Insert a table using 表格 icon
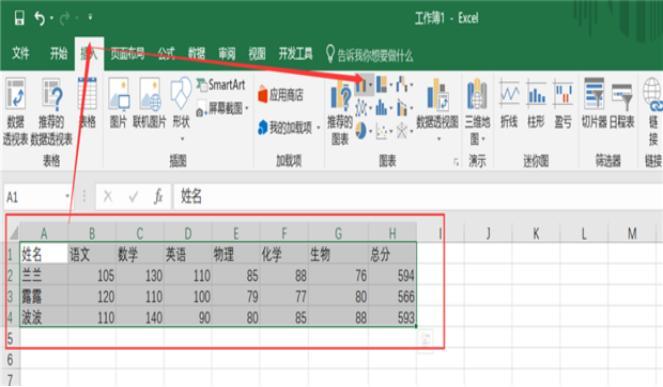This screenshot has width=663, height=387. pyautogui.click(x=88, y=103)
